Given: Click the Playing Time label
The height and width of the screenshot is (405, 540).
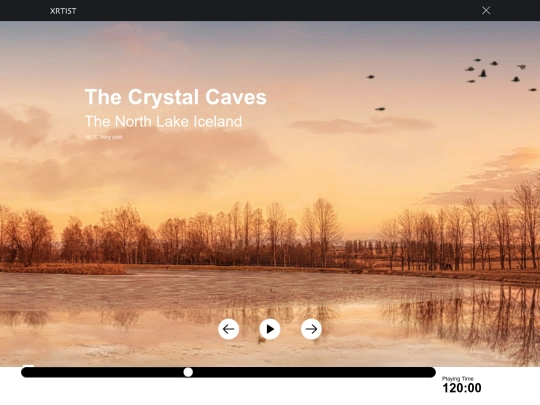Looking at the screenshot, I should 458,378.
